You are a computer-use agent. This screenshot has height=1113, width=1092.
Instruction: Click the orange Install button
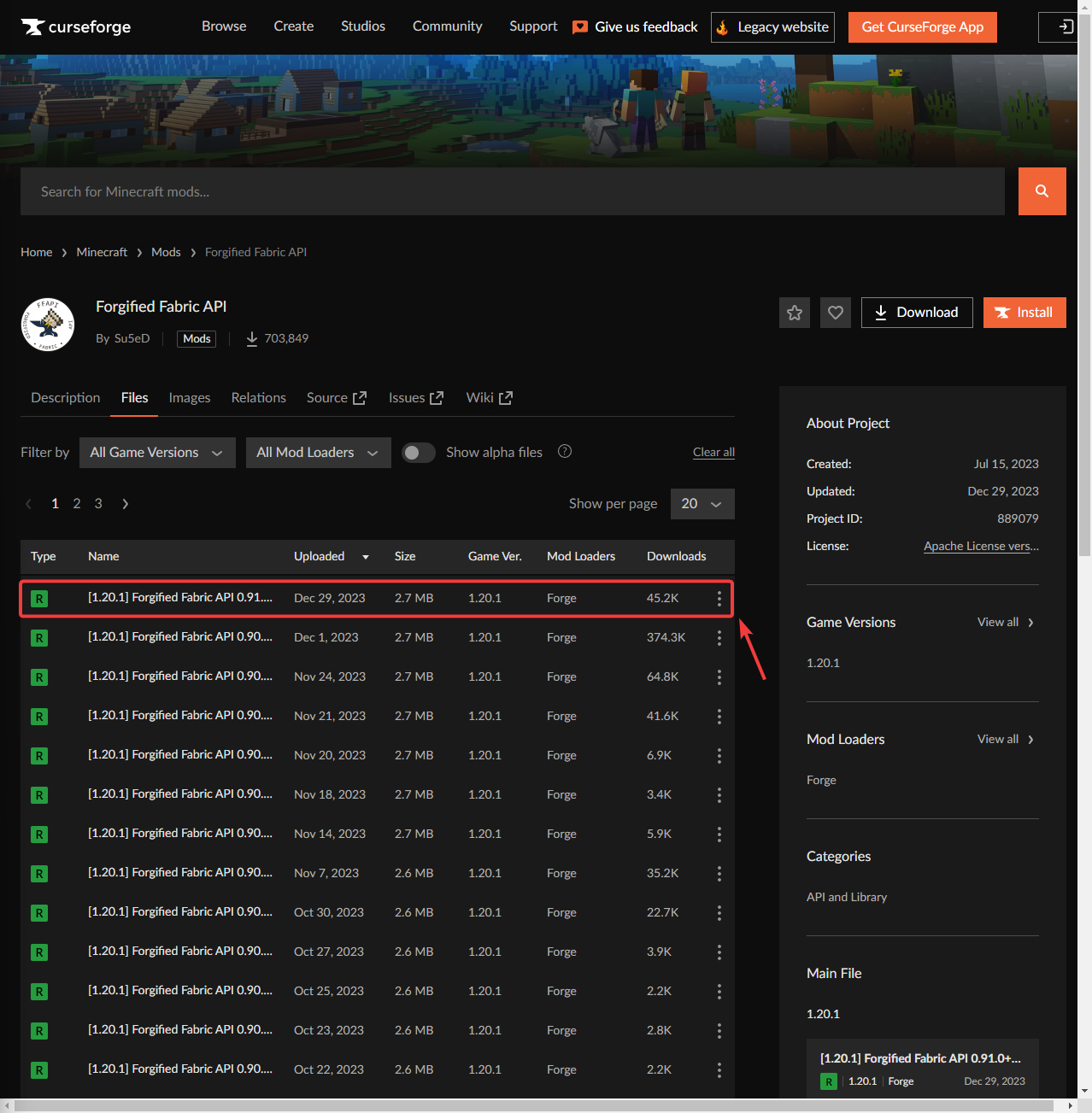click(x=1024, y=313)
